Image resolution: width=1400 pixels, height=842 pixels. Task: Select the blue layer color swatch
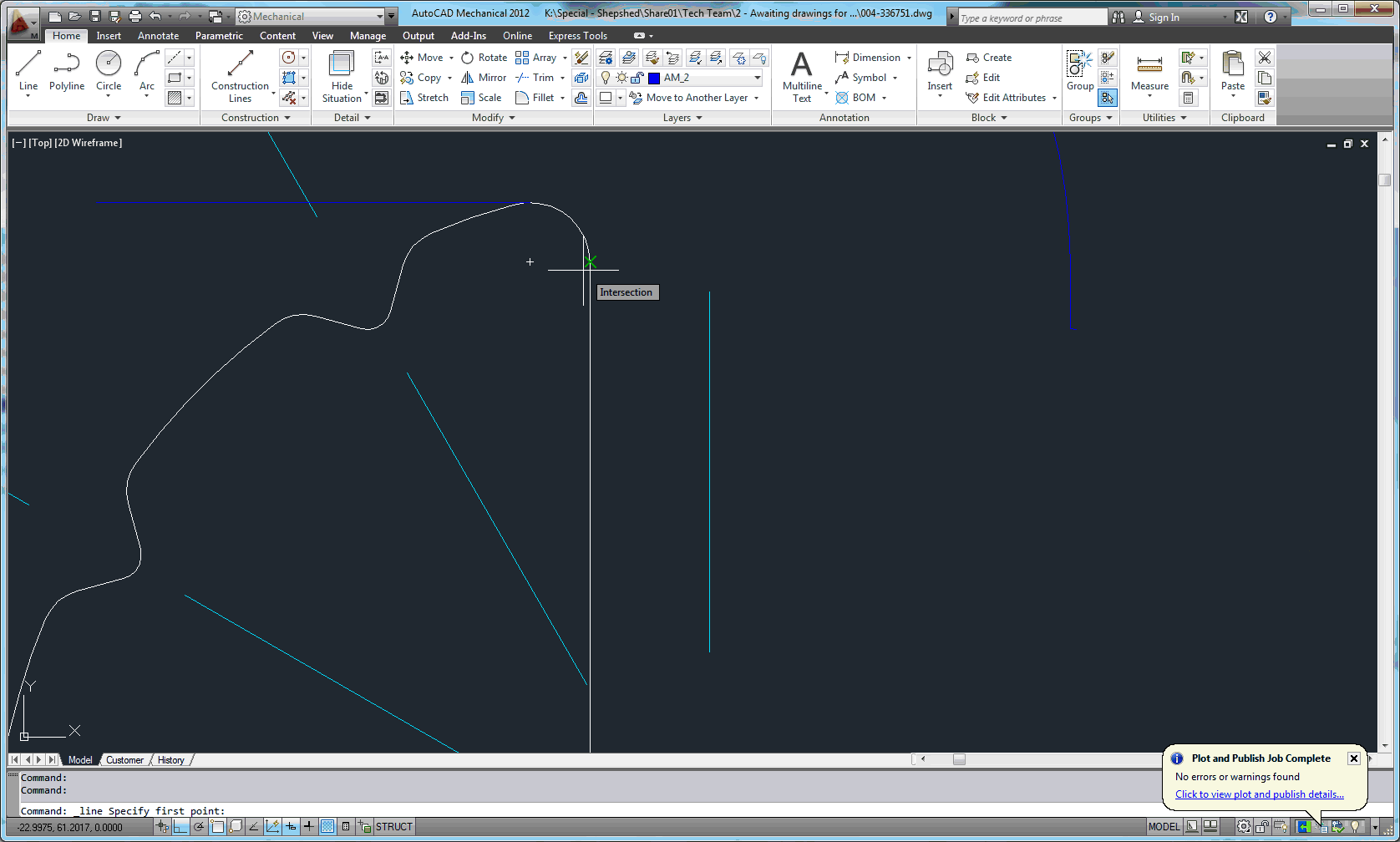654,78
